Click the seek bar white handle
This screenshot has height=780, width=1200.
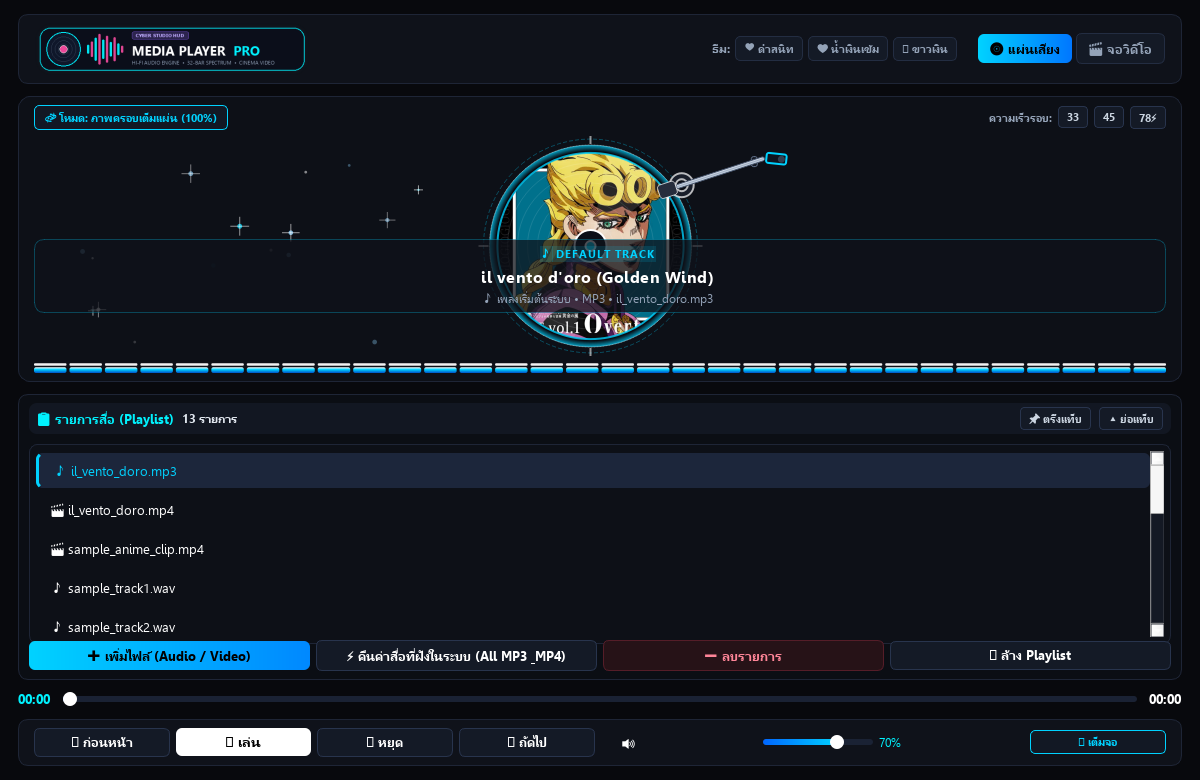point(70,699)
